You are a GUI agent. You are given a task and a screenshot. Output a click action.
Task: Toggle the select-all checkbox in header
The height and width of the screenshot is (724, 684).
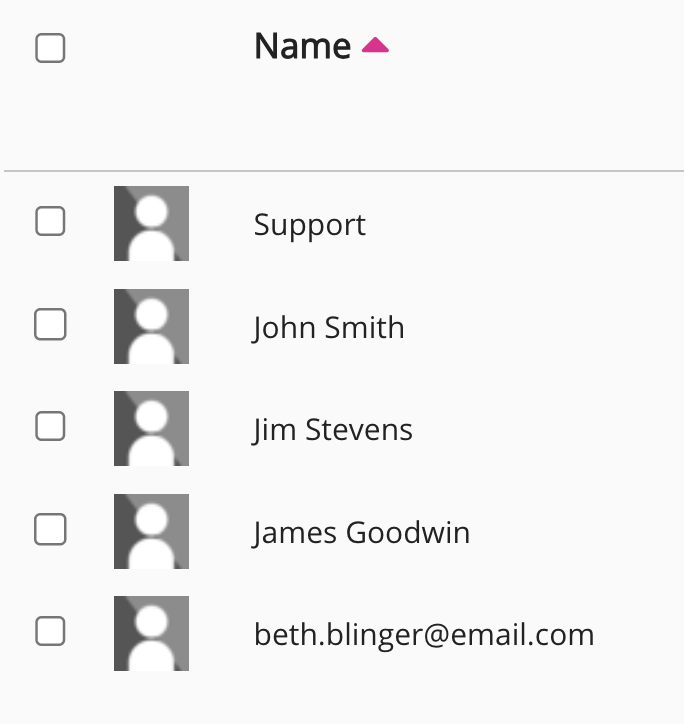click(x=50, y=48)
